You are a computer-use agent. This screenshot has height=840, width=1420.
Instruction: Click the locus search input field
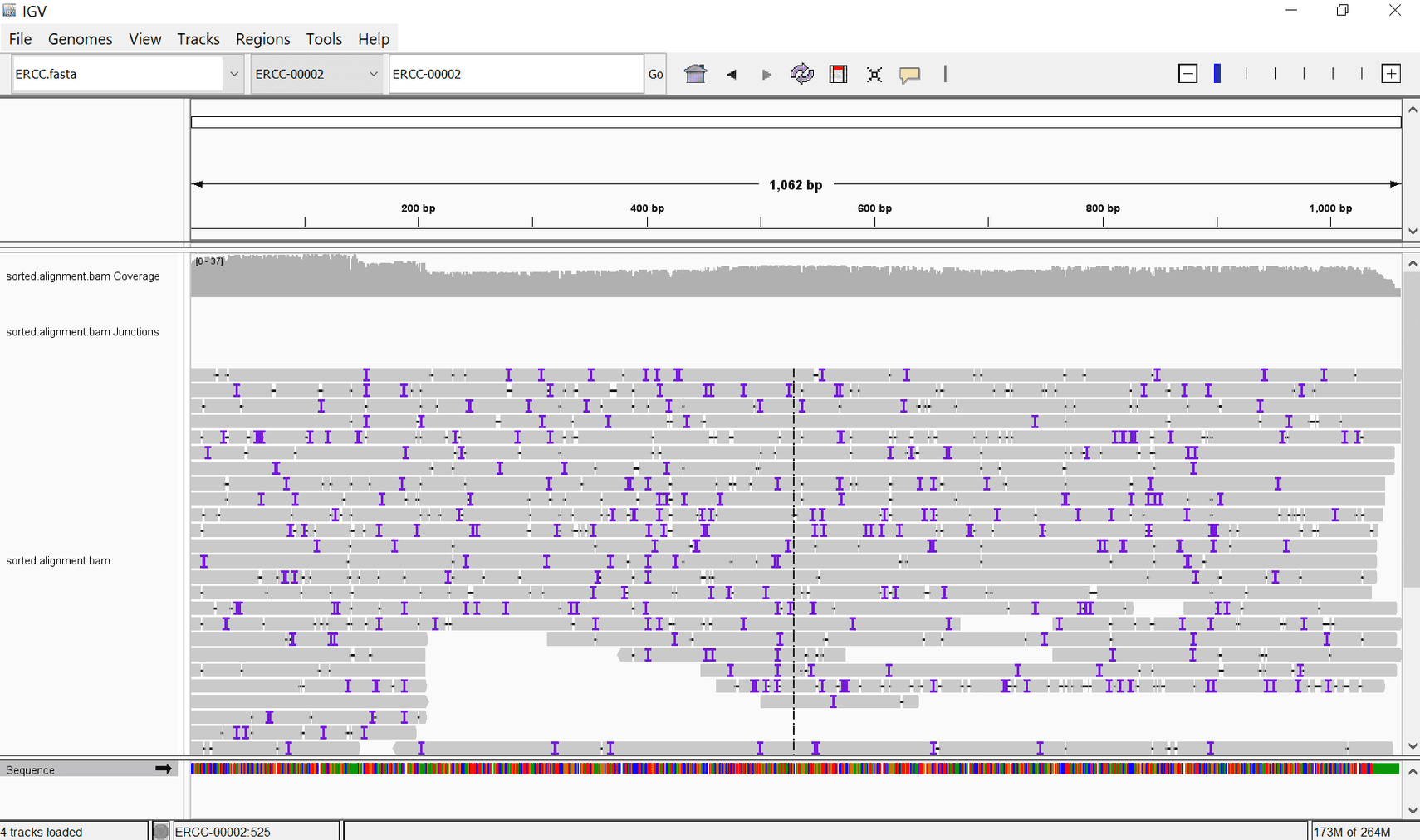point(515,73)
